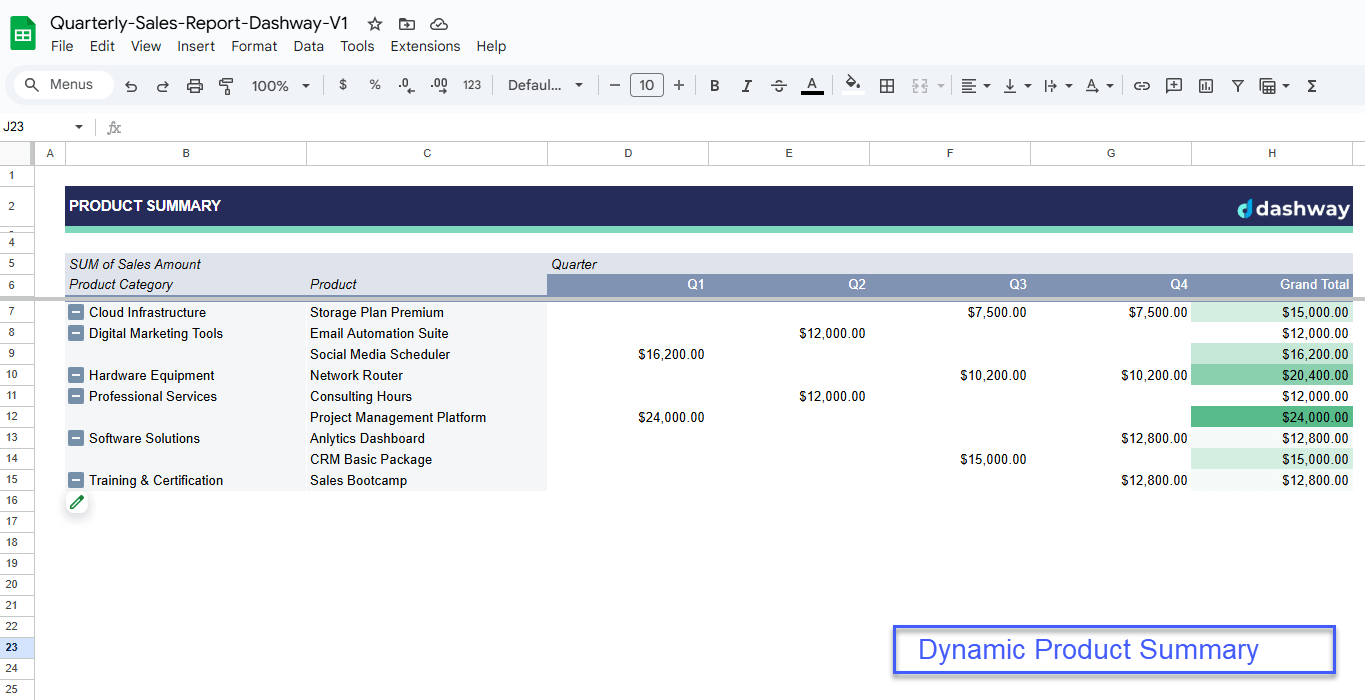Open the fill color picker

[x=852, y=86]
